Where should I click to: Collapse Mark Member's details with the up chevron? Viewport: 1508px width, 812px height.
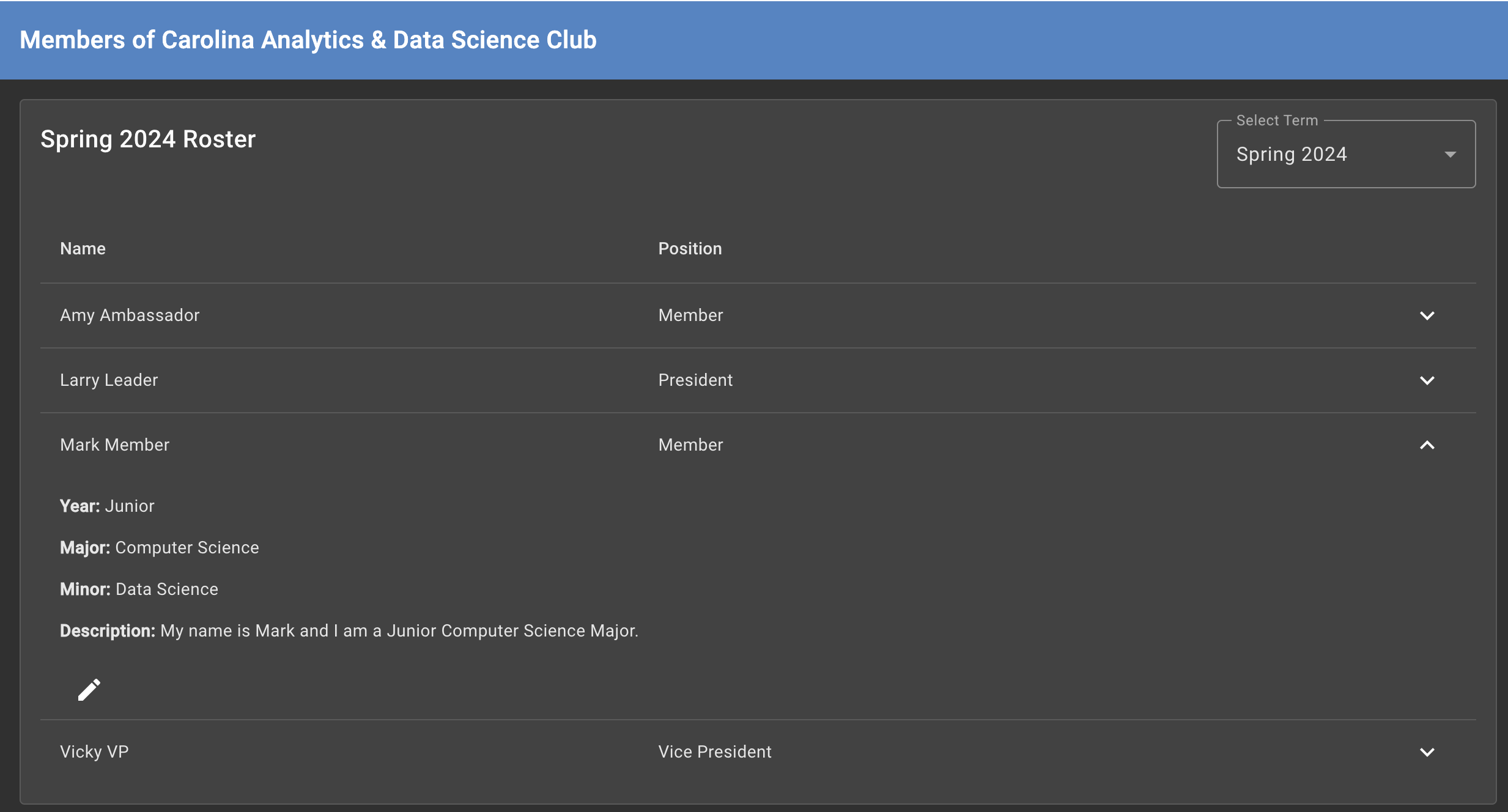click(1427, 445)
